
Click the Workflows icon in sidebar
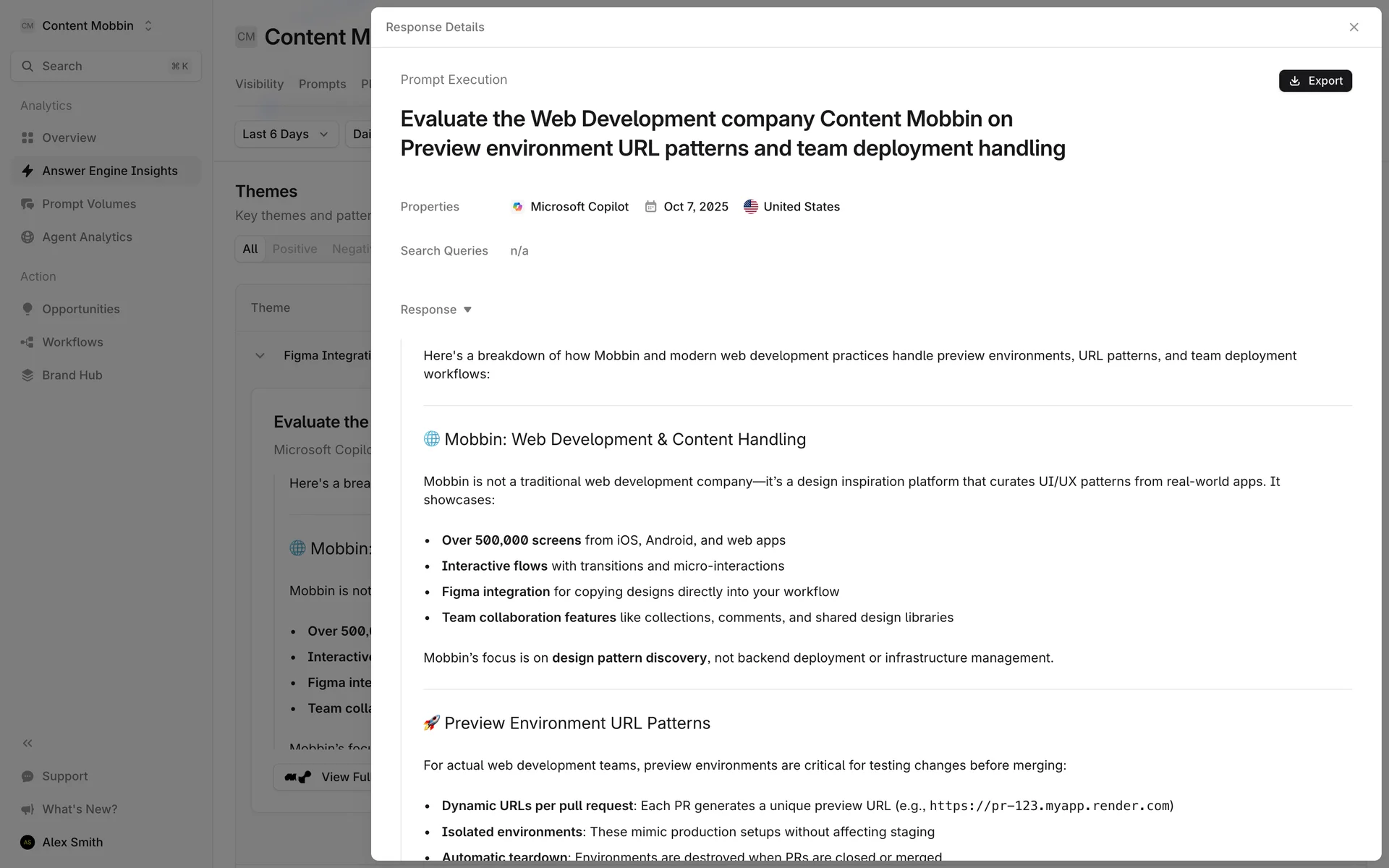coord(27,342)
